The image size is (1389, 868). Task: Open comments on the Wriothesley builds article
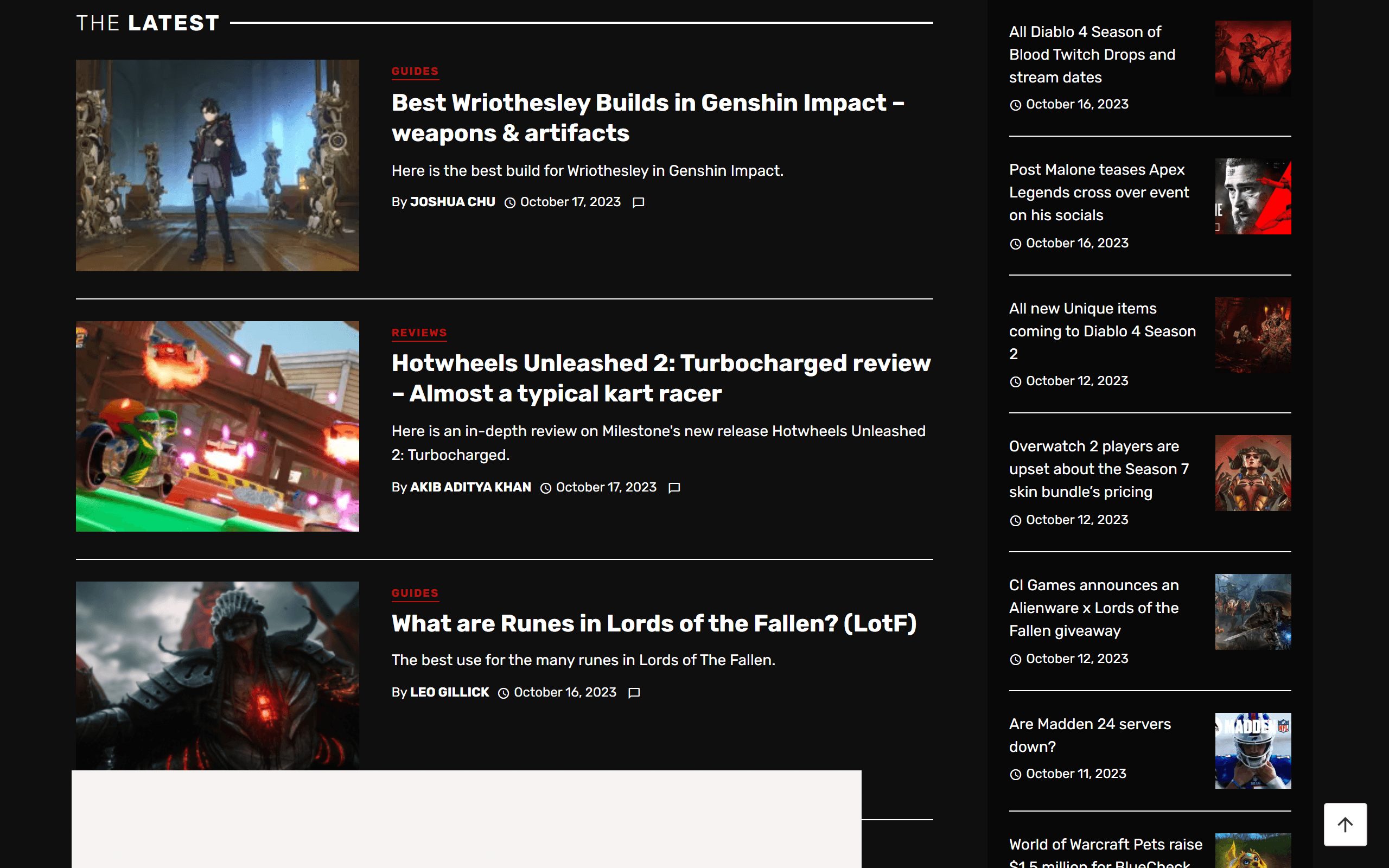639,202
